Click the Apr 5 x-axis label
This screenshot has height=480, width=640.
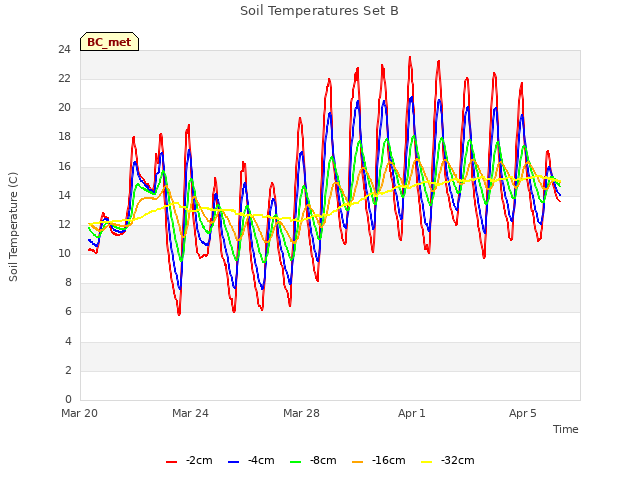tap(523, 413)
